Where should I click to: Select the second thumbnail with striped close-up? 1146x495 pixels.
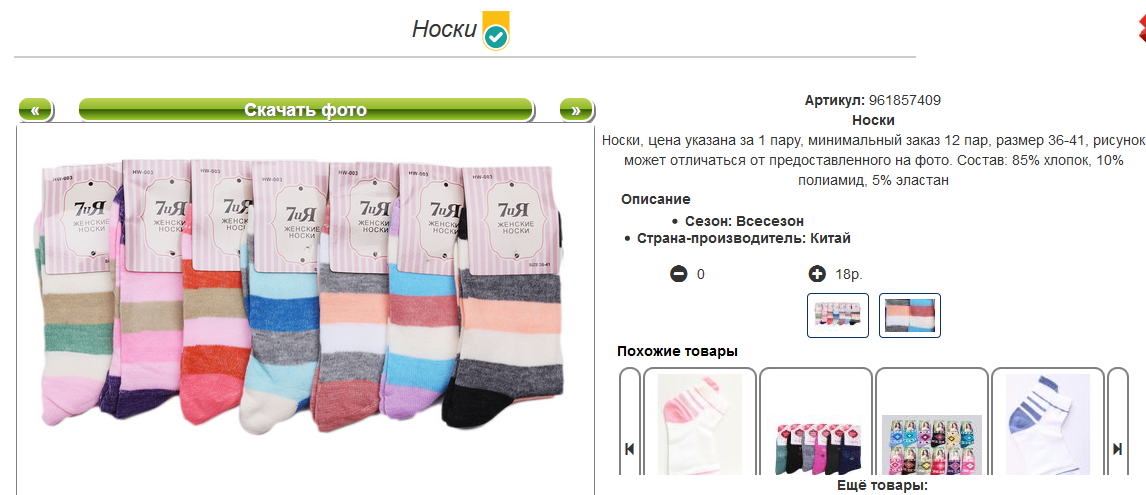(x=910, y=315)
